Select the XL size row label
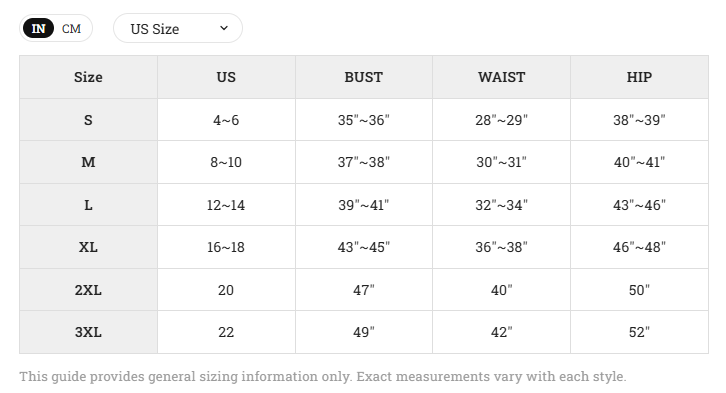This screenshot has height=393, width=726. [x=88, y=247]
